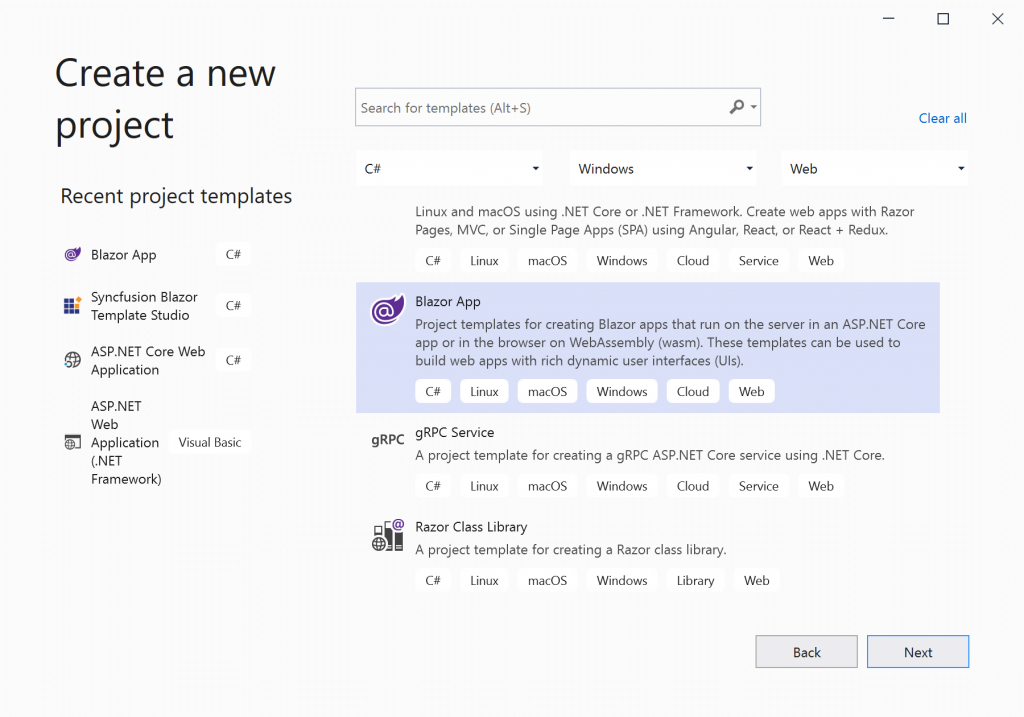Screen dimensions: 1024x717
Task: Click the Blazor App icon in recent templates
Action: (x=72, y=254)
